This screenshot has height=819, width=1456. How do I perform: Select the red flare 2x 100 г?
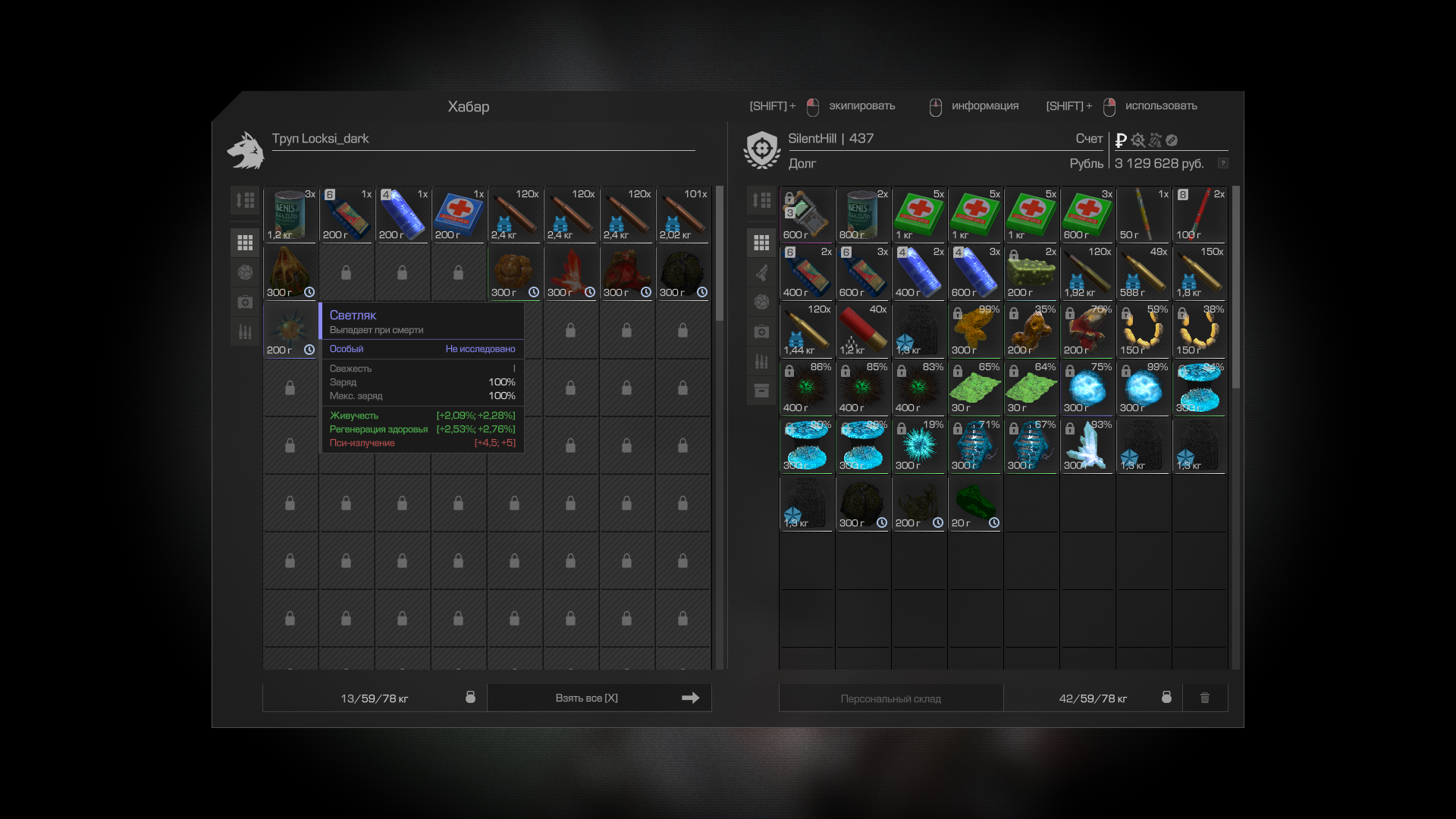click(x=1200, y=215)
